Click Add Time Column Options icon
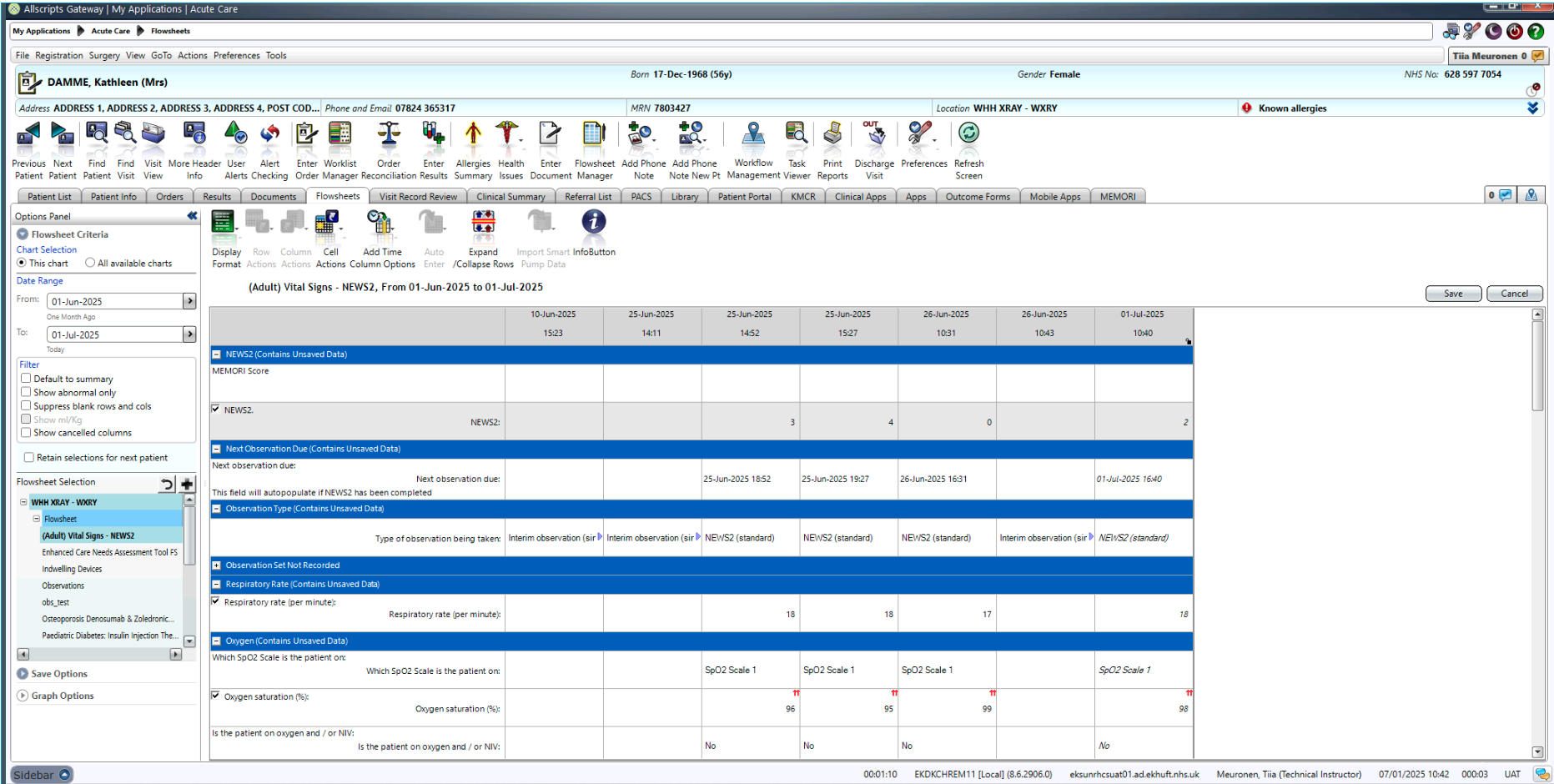Screen dimensions: 1554x784 pyautogui.click(x=381, y=223)
